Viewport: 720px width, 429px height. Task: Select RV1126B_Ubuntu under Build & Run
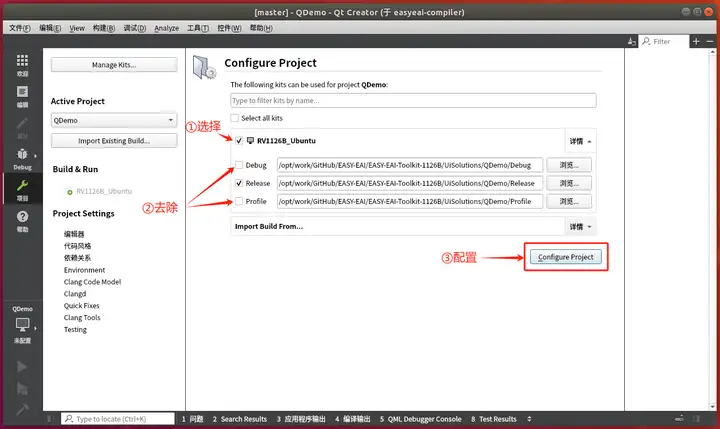pos(104,191)
